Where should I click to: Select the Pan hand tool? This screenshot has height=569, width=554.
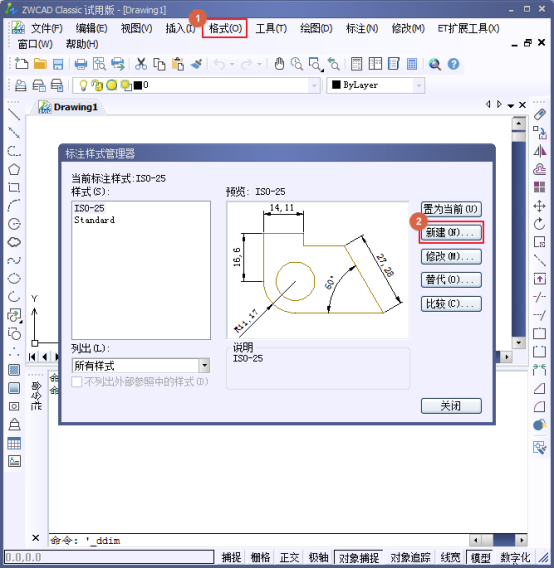click(x=279, y=64)
